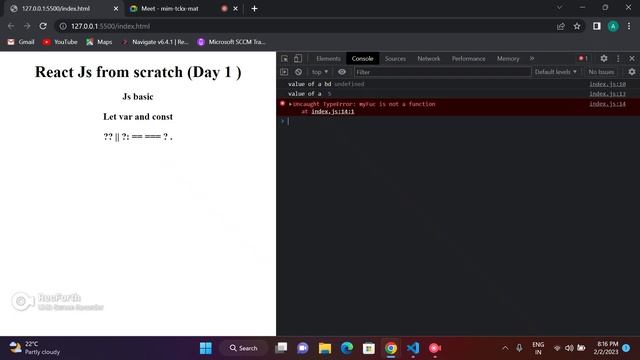Open the Windows Start menu
The width and height of the screenshot is (640, 360).
point(206,348)
